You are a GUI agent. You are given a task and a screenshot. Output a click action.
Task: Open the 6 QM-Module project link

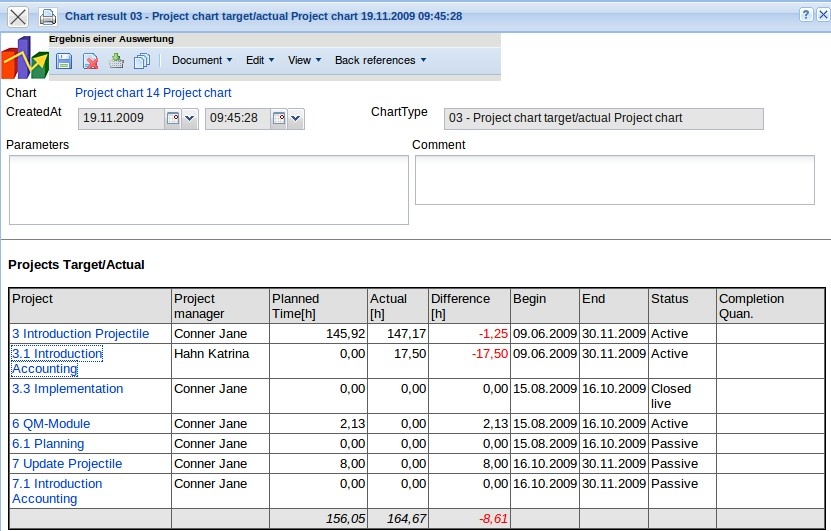tap(50, 424)
